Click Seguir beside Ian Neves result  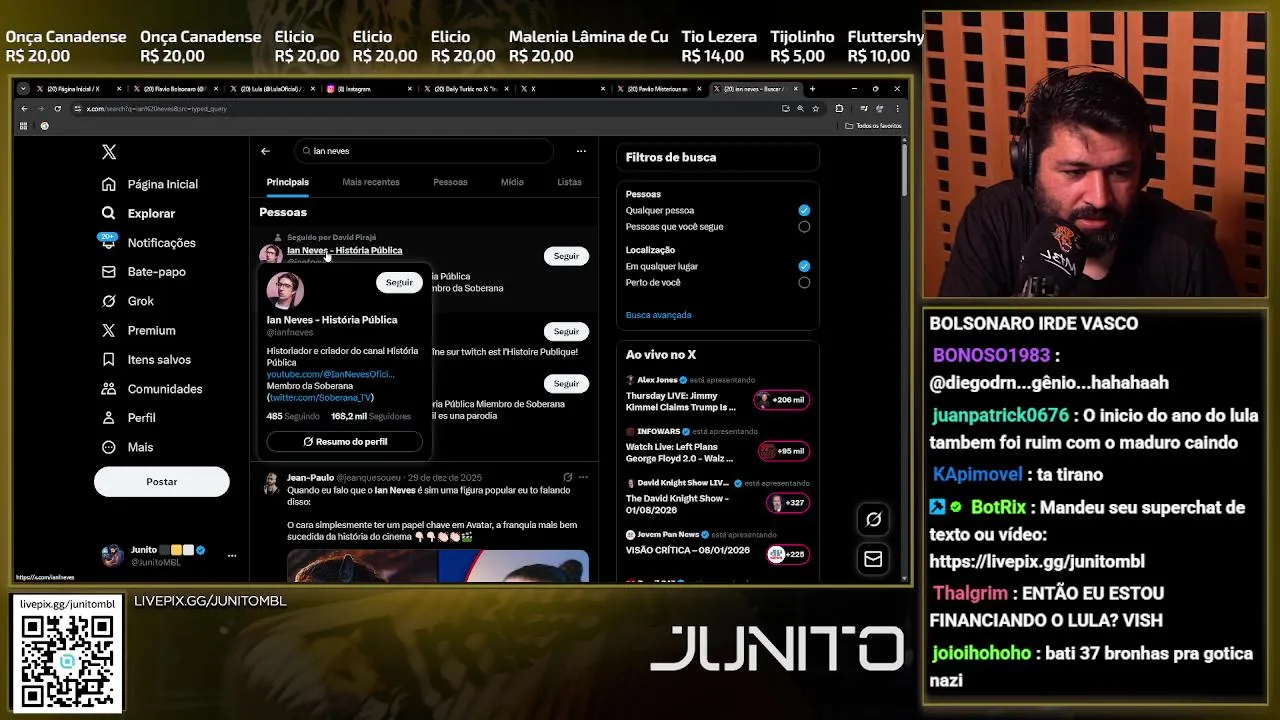[566, 256]
